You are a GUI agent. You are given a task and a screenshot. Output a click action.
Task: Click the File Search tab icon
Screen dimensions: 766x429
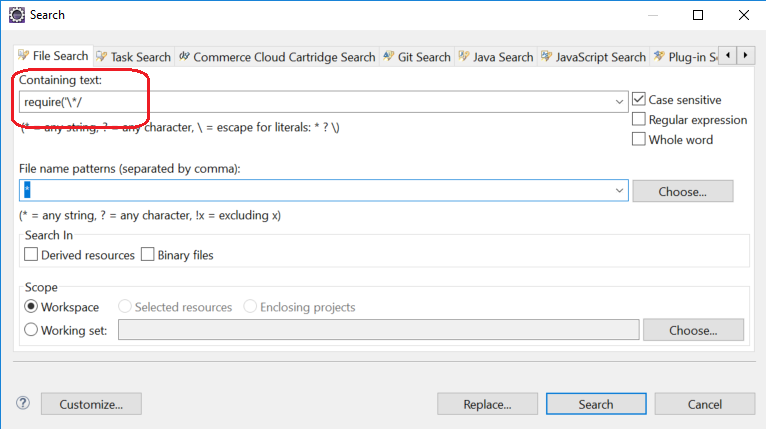[24, 56]
